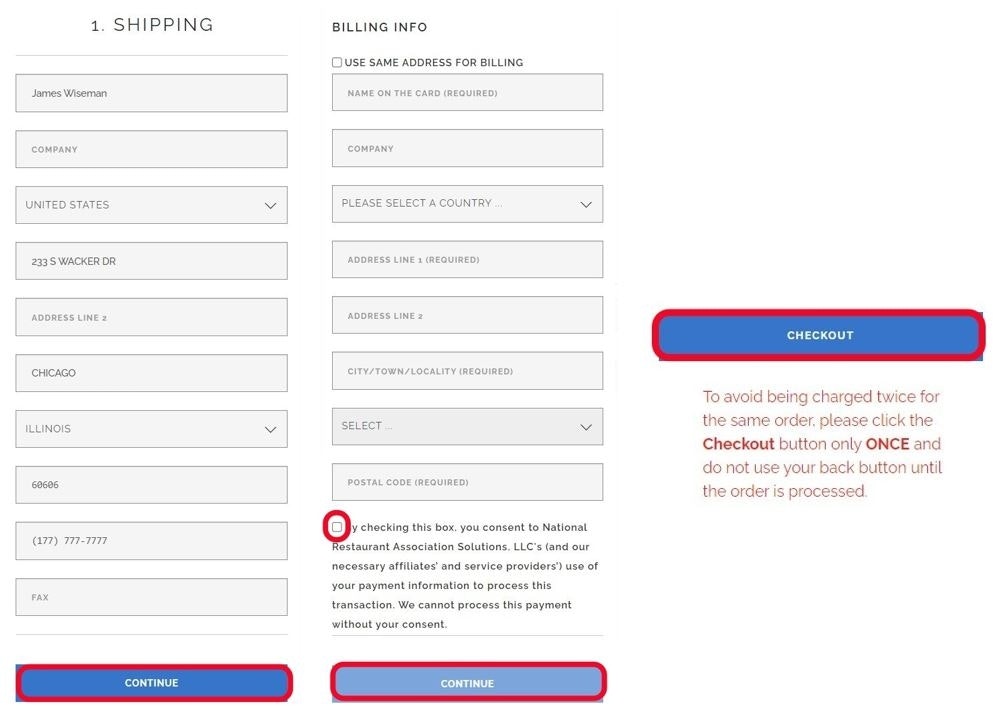Click the shipping Company field
The width and height of the screenshot is (995, 710).
pos(151,149)
